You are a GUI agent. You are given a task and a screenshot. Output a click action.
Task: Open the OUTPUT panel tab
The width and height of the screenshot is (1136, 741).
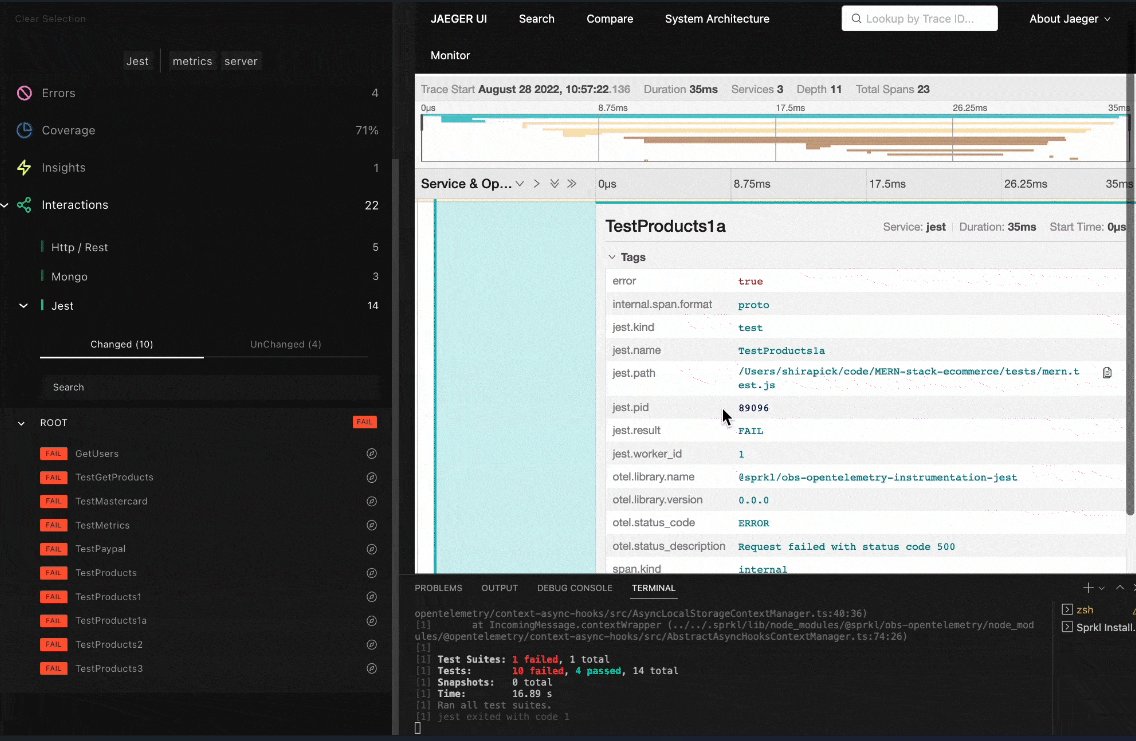point(500,588)
